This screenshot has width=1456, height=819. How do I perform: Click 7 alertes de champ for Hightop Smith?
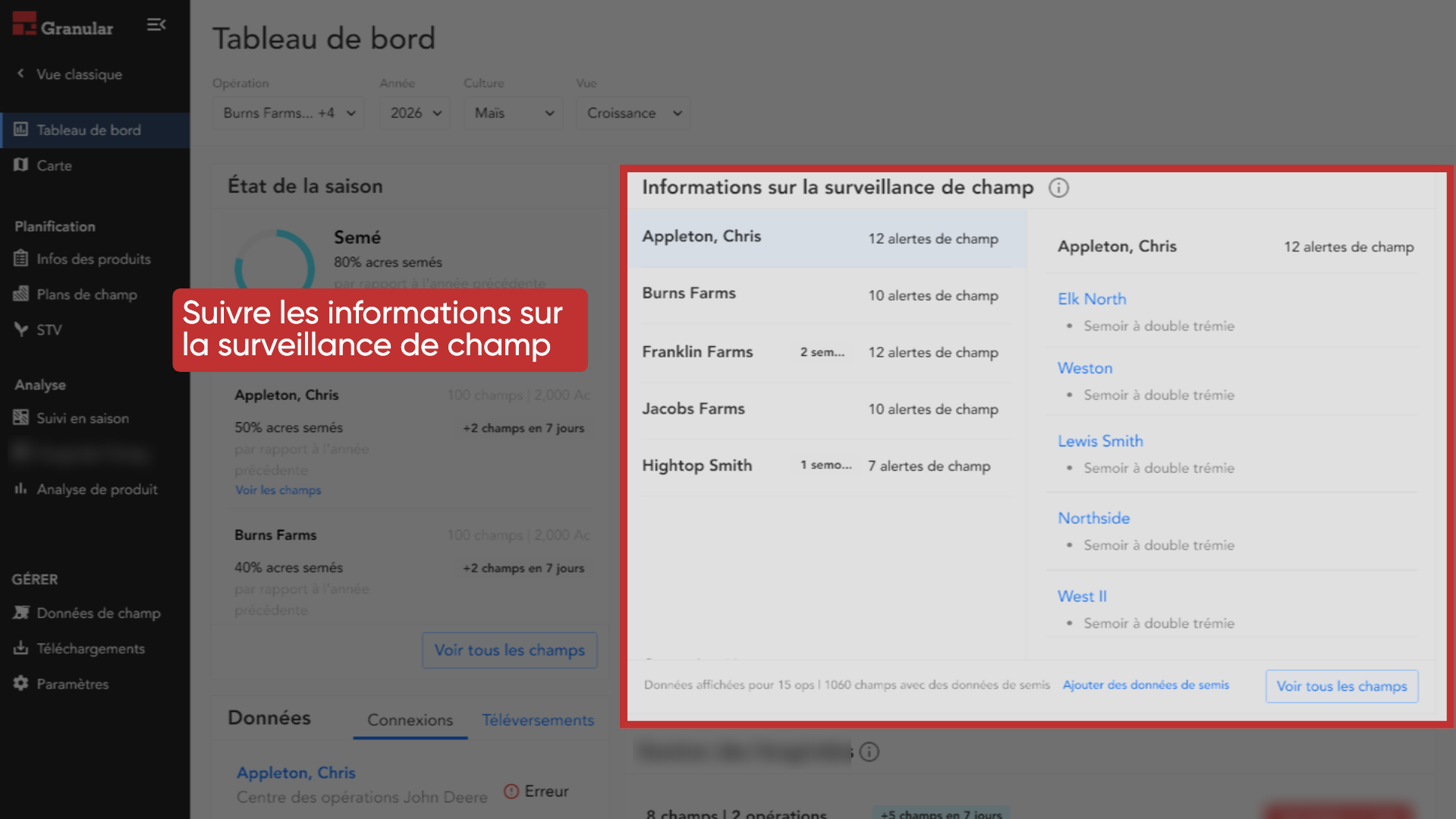[x=929, y=466]
